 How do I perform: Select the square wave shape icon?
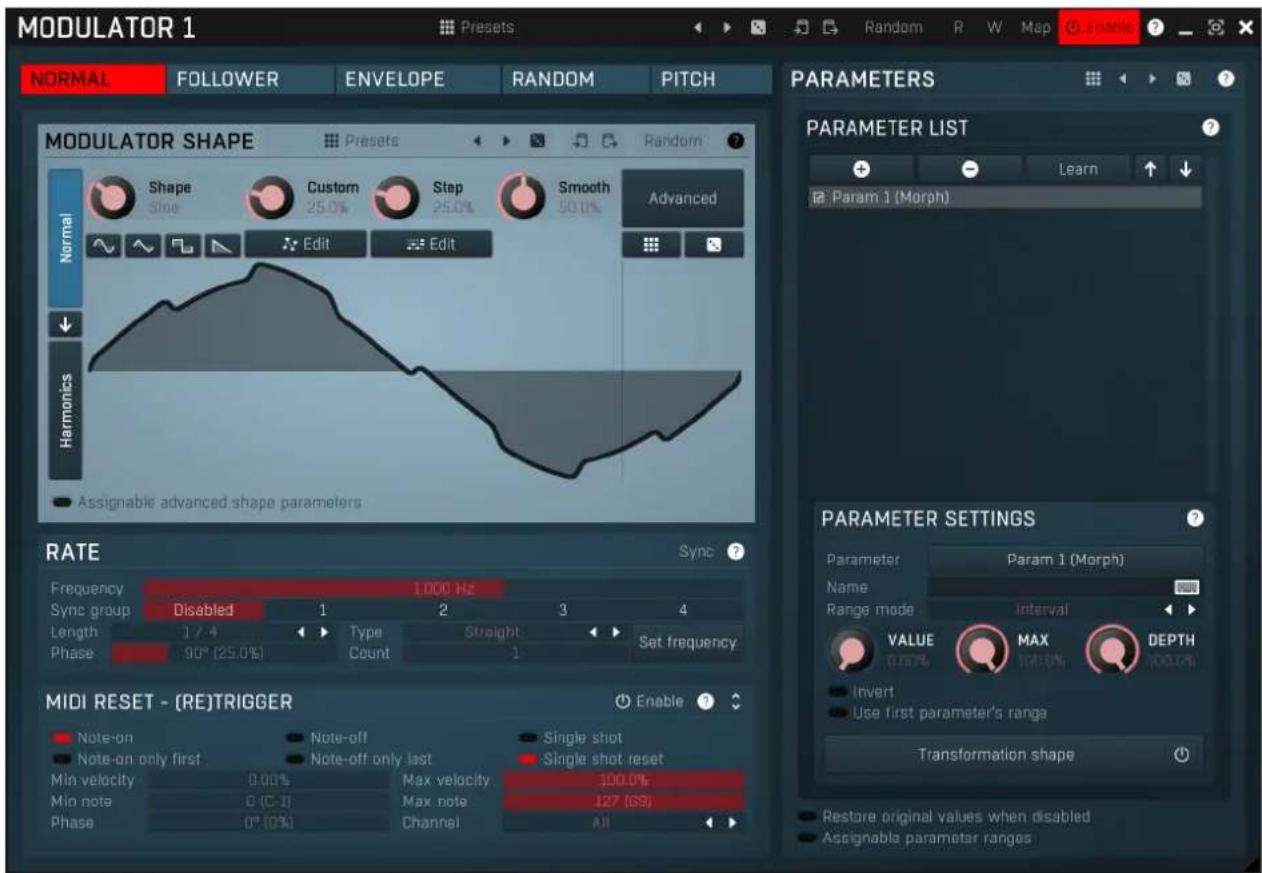click(x=181, y=246)
